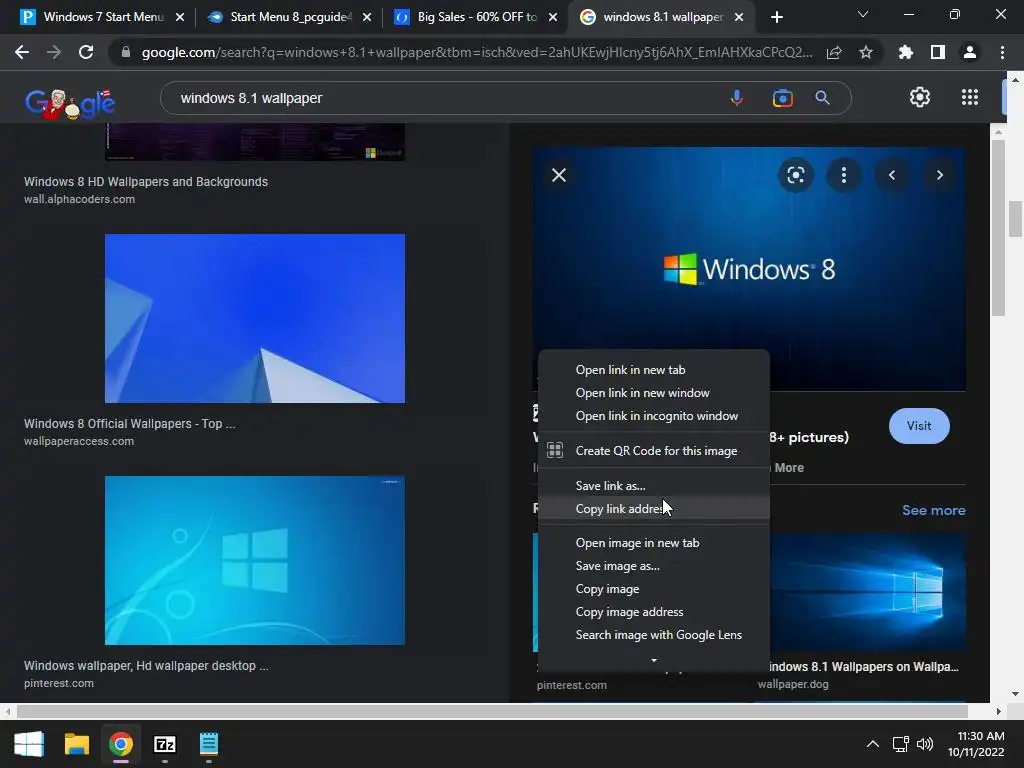The height and width of the screenshot is (768, 1024).
Task: Choose Open image in new tab
Action: click(x=654, y=543)
